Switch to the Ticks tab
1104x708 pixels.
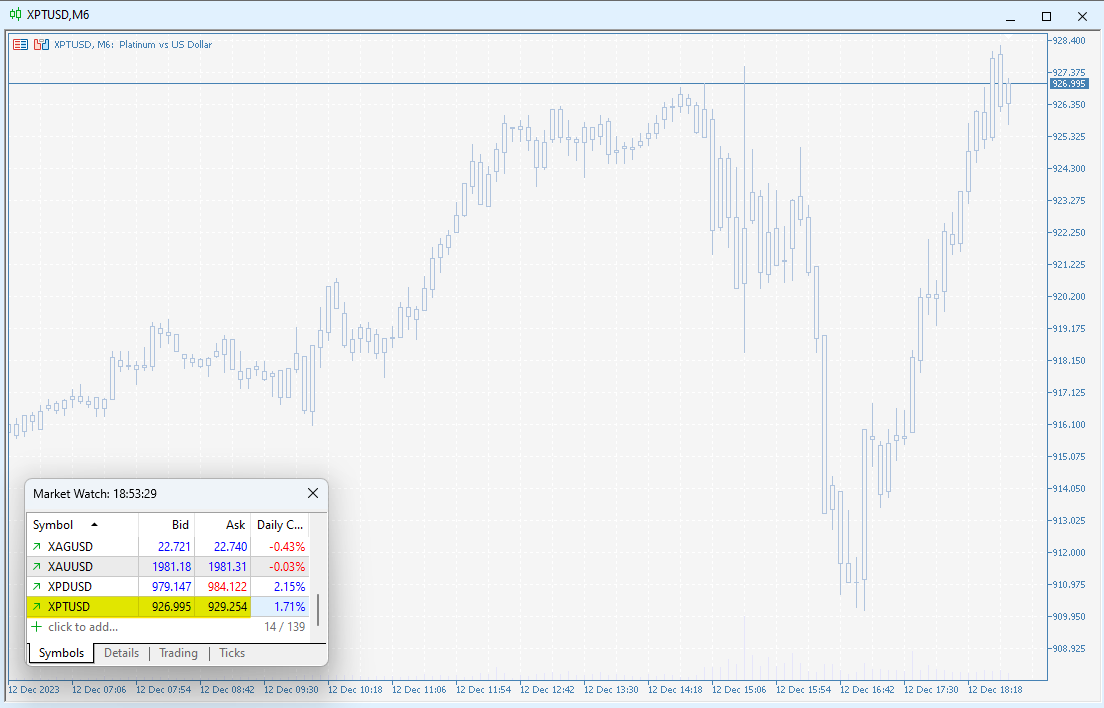(x=232, y=653)
